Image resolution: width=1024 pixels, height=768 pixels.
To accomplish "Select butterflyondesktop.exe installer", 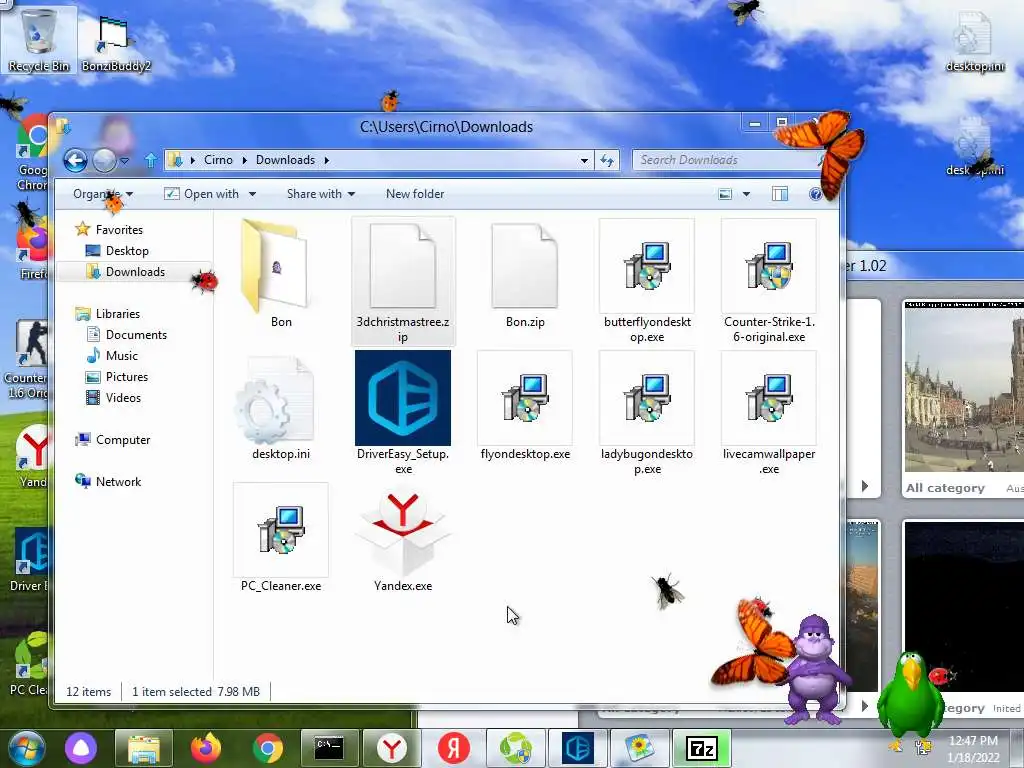I will coord(647,281).
